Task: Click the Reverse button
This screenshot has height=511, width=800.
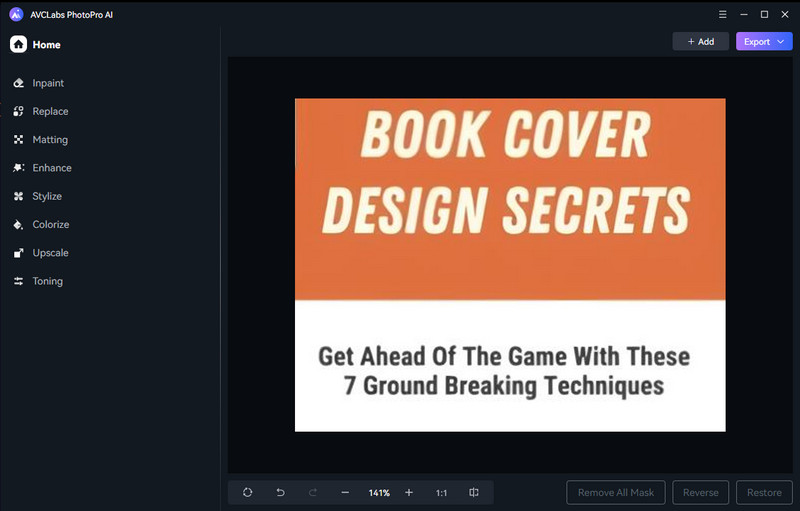Action: pyautogui.click(x=701, y=493)
